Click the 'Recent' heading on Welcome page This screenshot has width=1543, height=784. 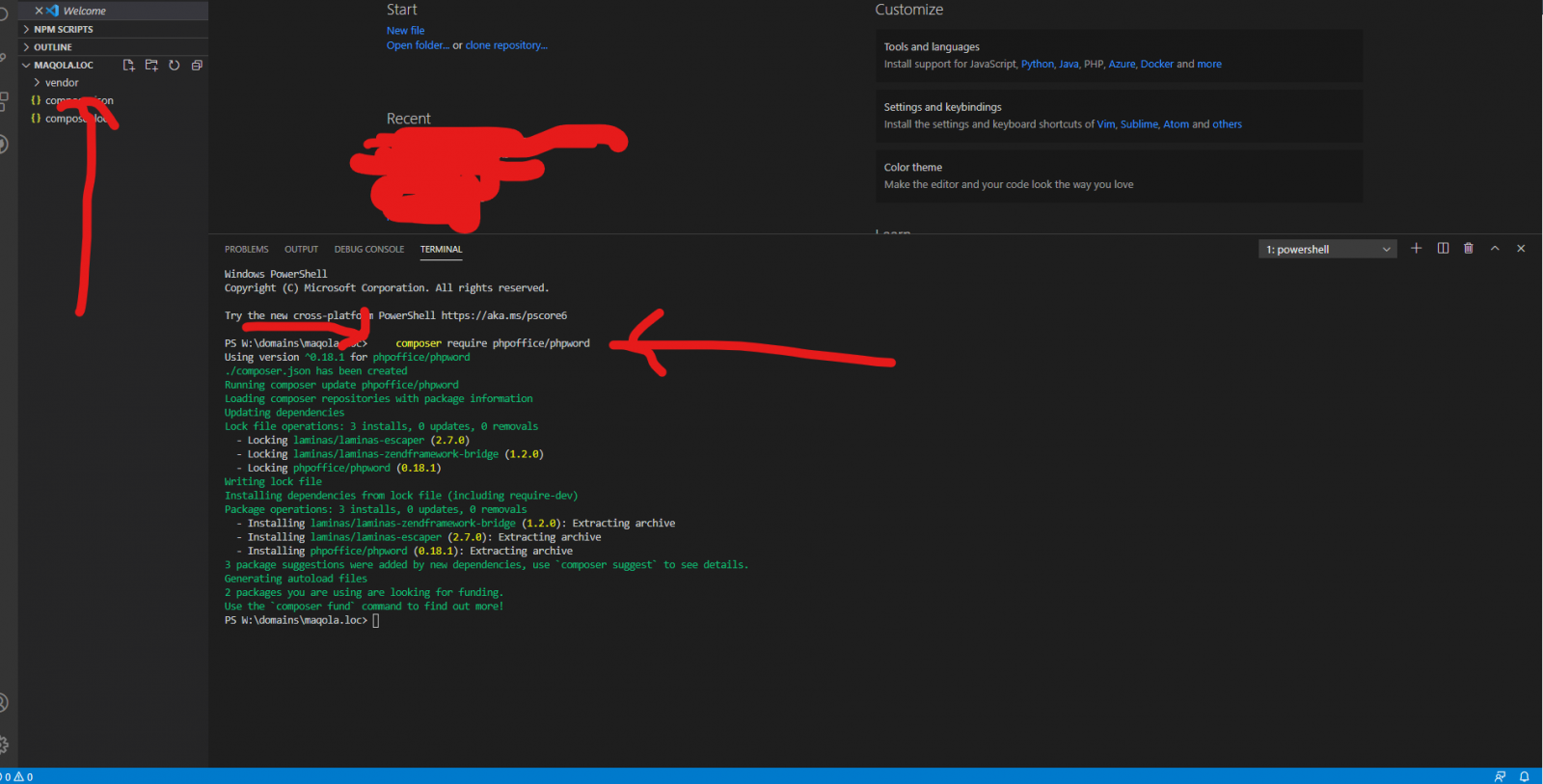point(409,119)
